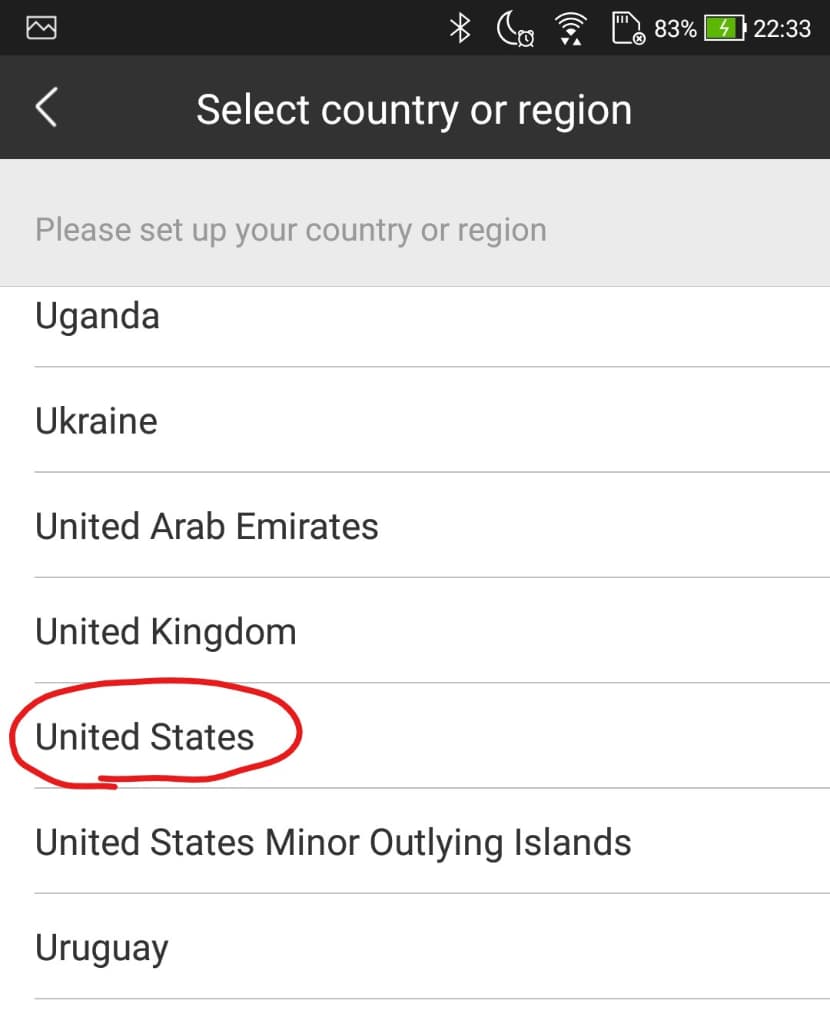Tap the back arrow icon
The width and height of the screenshot is (830, 1024).
point(46,107)
